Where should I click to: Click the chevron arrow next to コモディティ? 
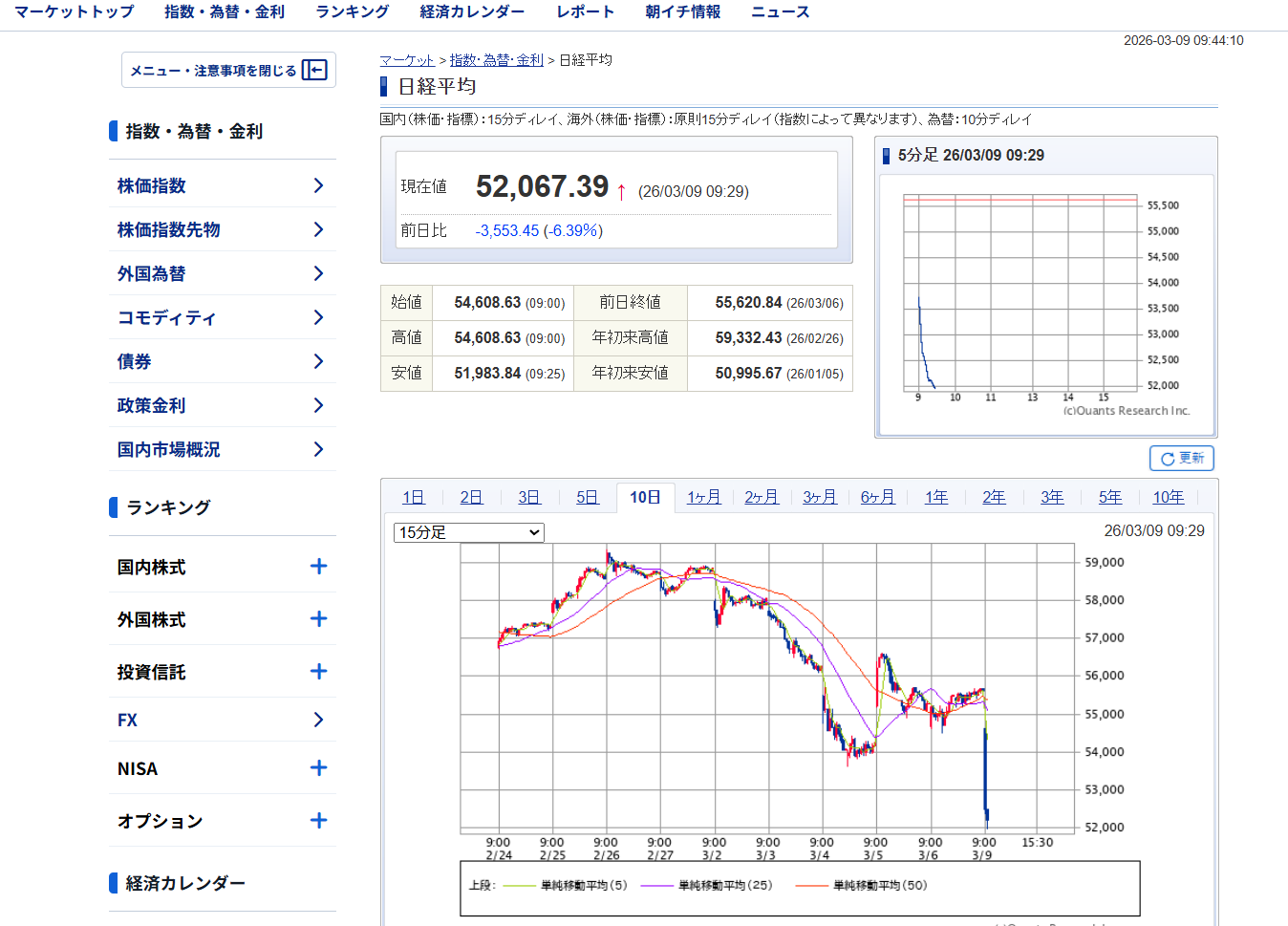click(x=319, y=317)
